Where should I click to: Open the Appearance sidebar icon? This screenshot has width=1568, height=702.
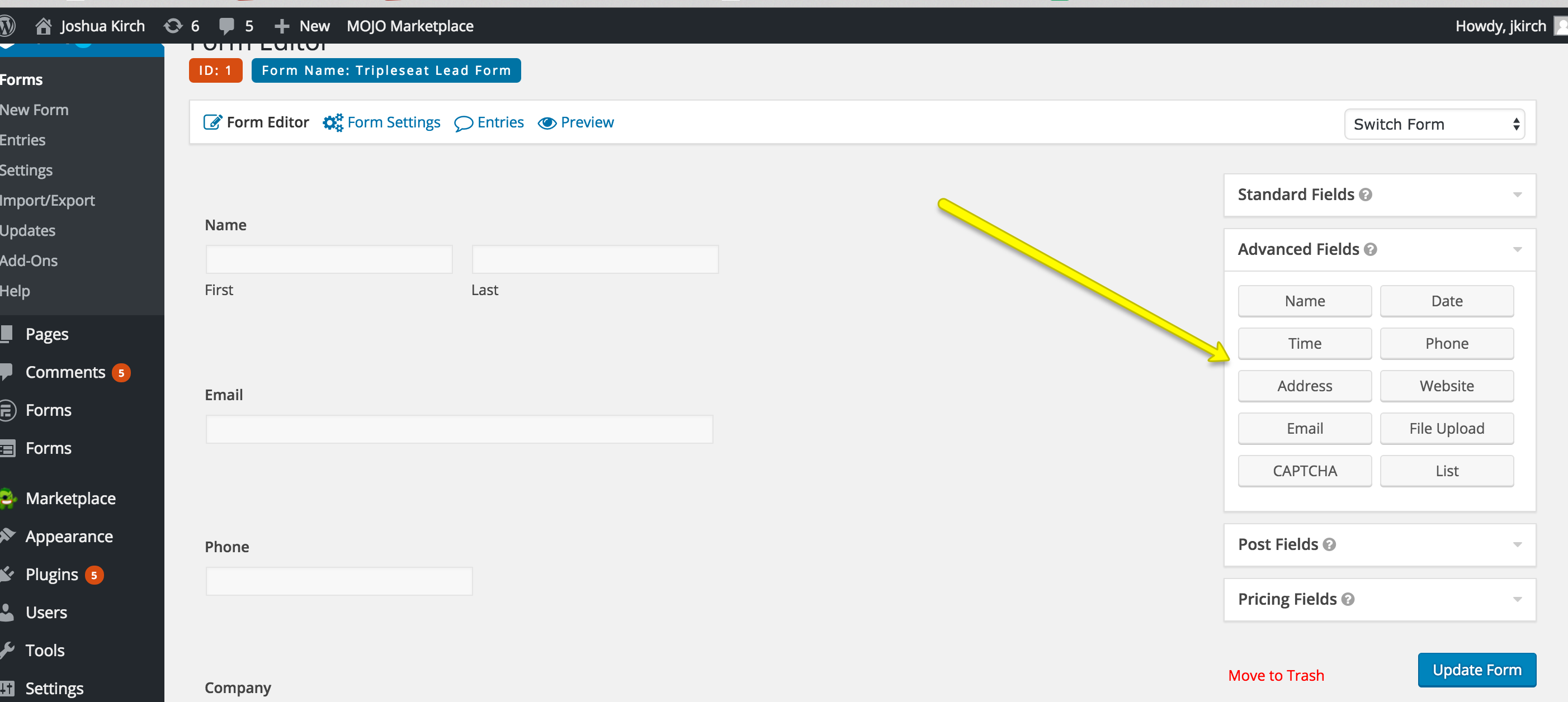tap(8, 536)
